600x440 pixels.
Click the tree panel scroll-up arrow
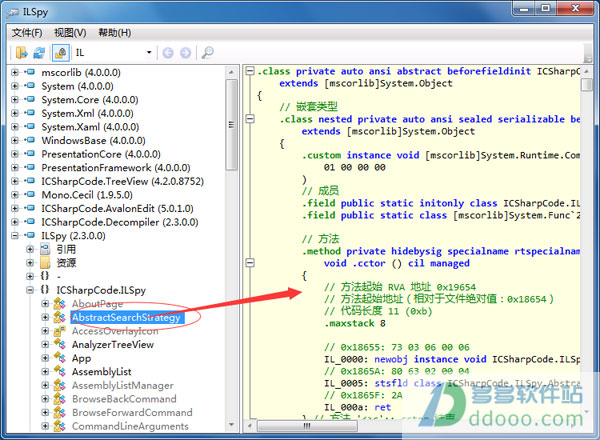(x=231, y=72)
